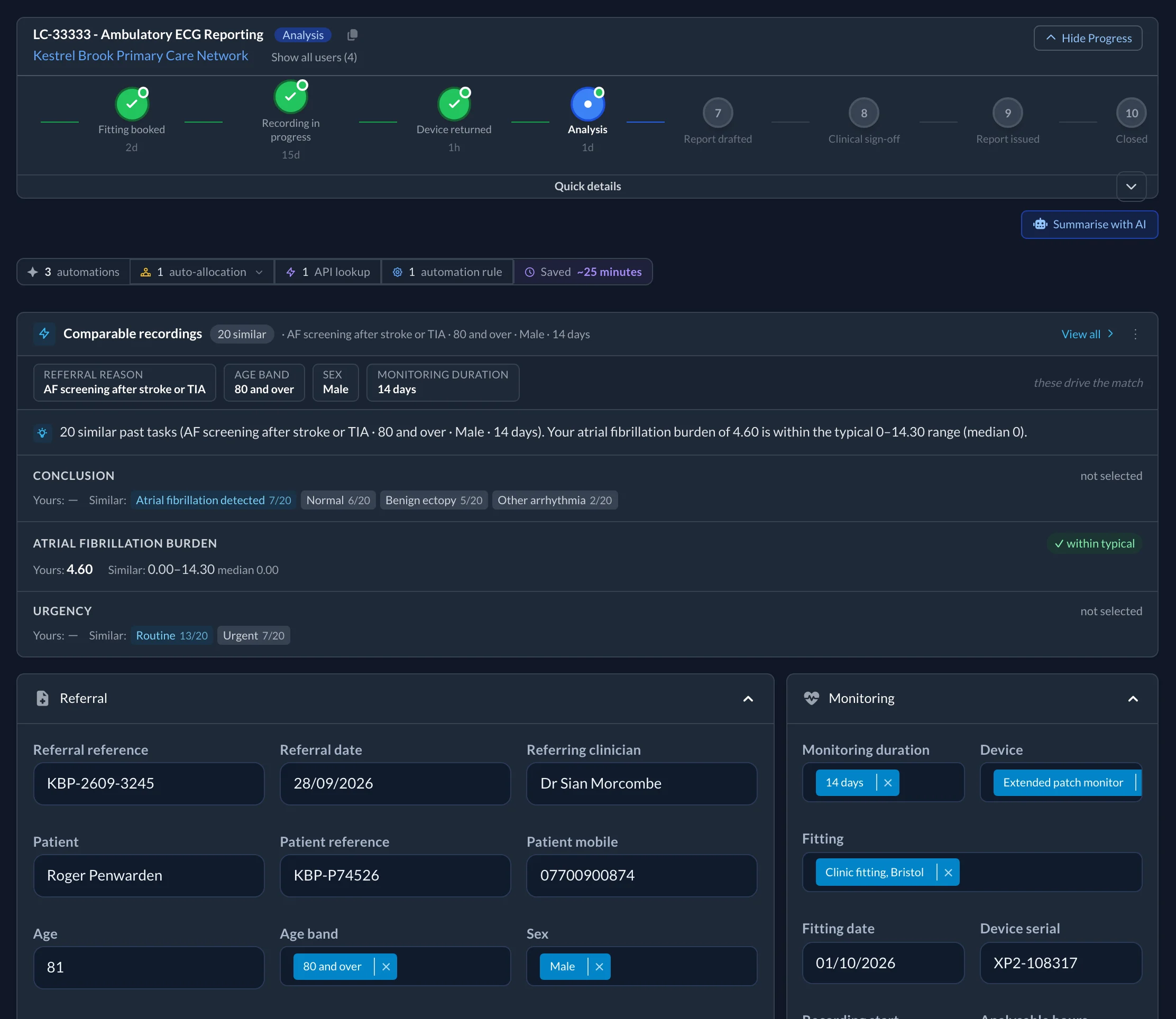1176x1019 pixels.
Task: Remove the 80 and over tag
Action: (385, 967)
